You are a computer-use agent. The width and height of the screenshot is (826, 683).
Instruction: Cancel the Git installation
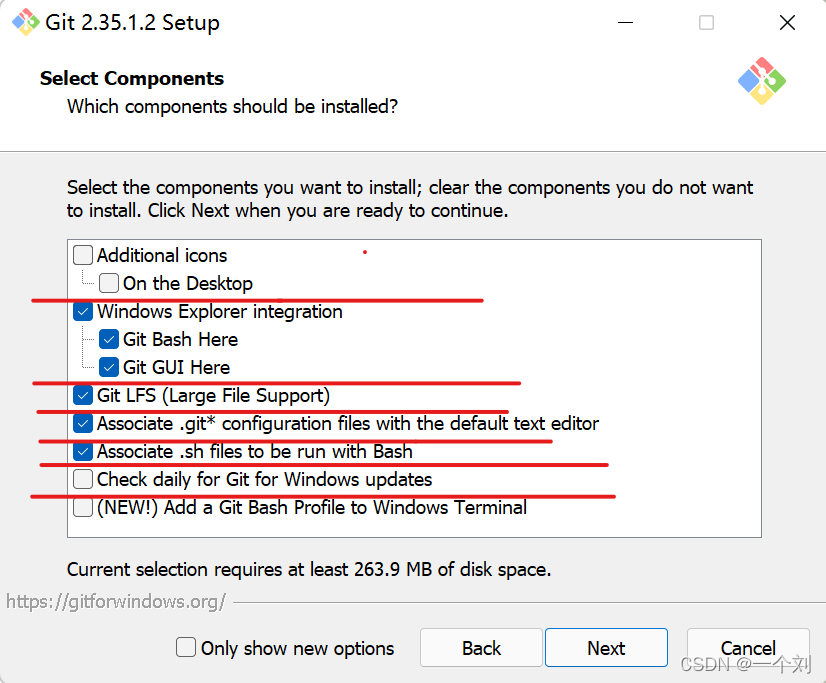[x=748, y=648]
